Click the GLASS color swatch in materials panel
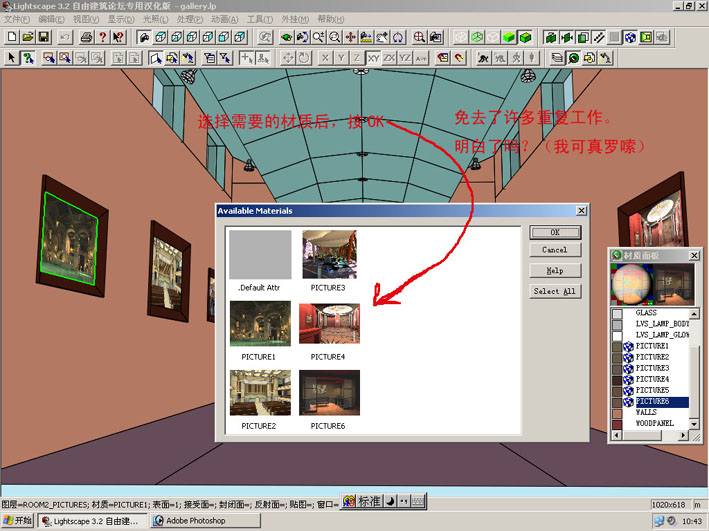 pyautogui.click(x=617, y=313)
